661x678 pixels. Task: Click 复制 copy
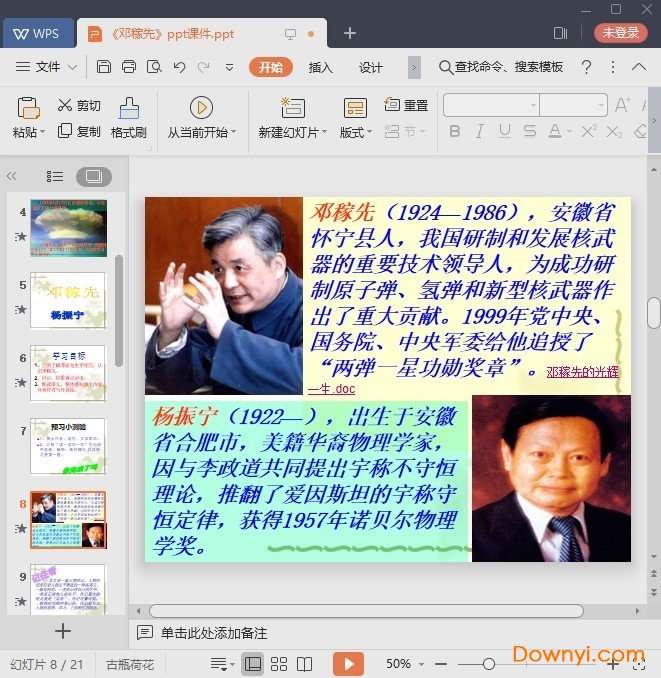79,131
